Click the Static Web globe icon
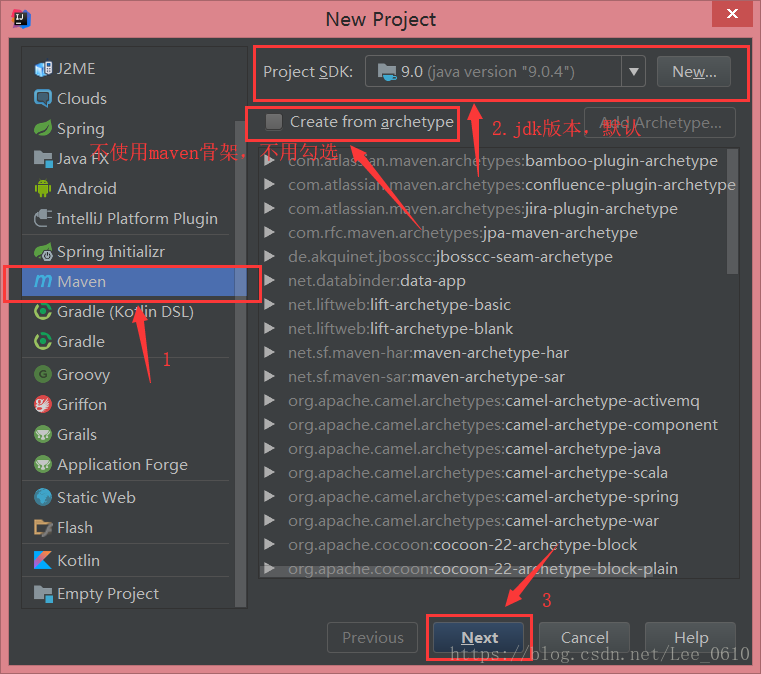Image resolution: width=761 pixels, height=674 pixels. 43,497
